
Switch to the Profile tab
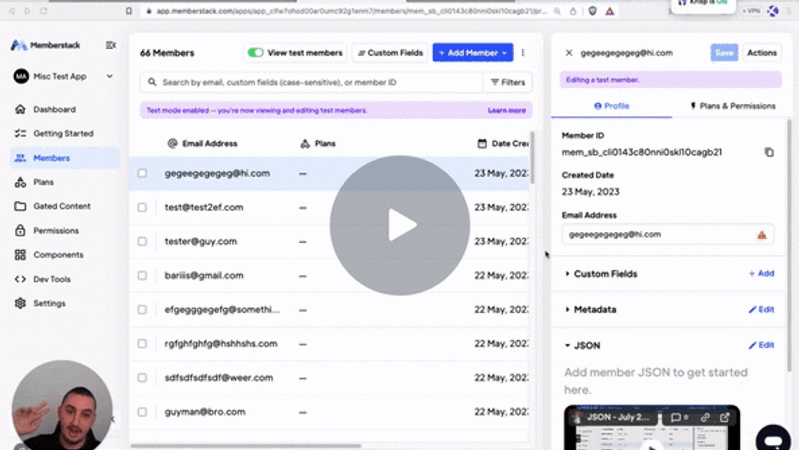(611, 106)
